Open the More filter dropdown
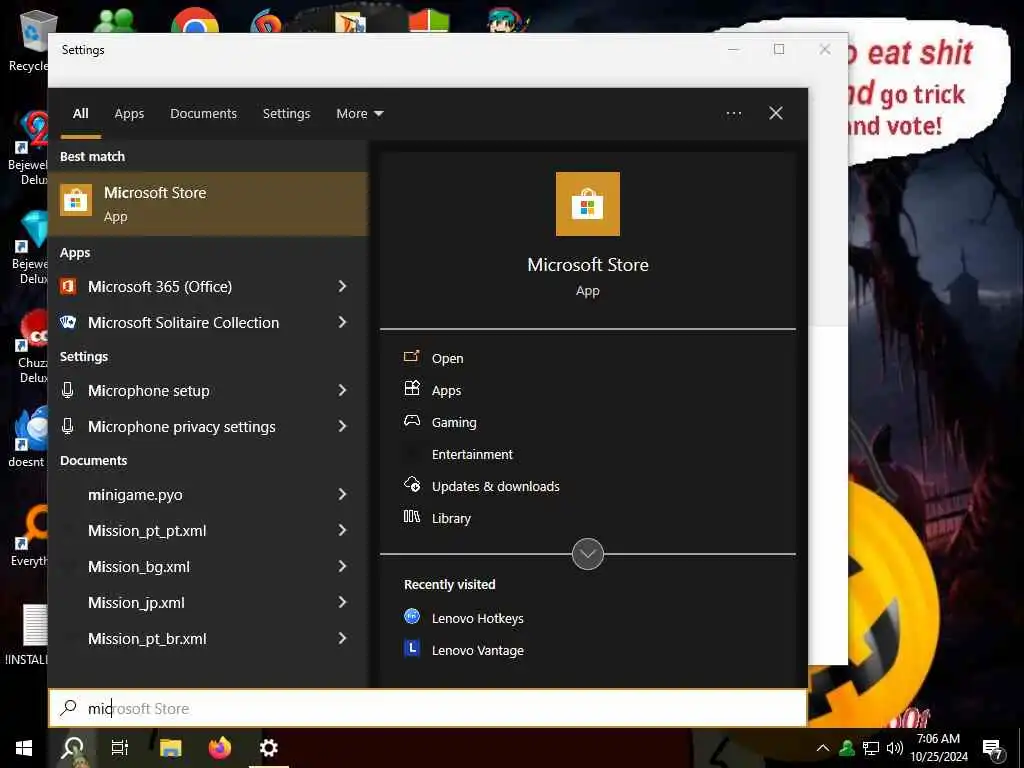 [x=360, y=114]
